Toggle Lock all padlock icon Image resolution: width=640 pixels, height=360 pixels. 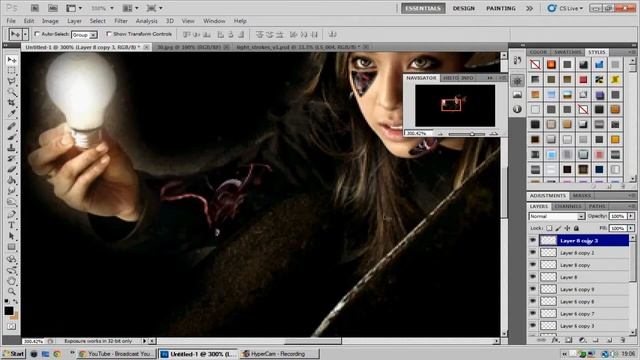[576, 228]
